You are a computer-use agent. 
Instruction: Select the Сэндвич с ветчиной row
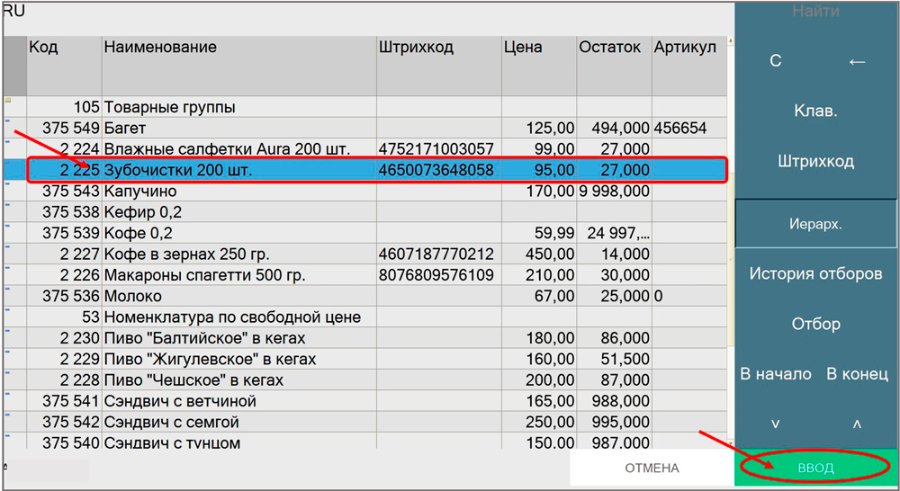click(365, 401)
